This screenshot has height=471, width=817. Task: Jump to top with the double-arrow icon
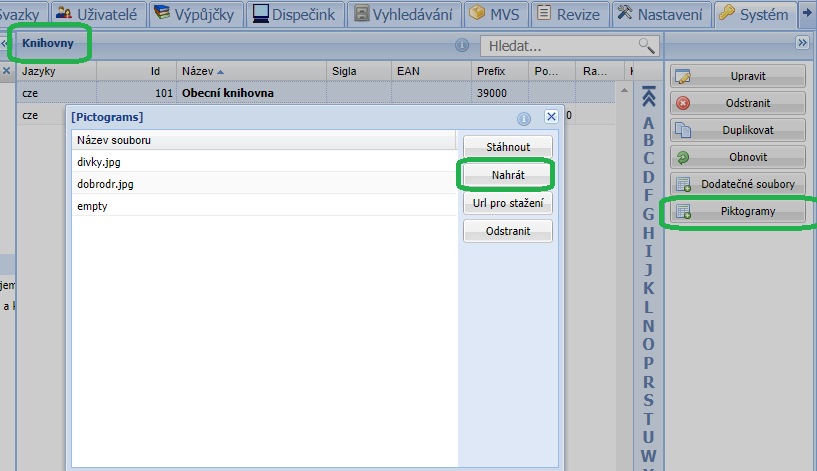tap(648, 97)
